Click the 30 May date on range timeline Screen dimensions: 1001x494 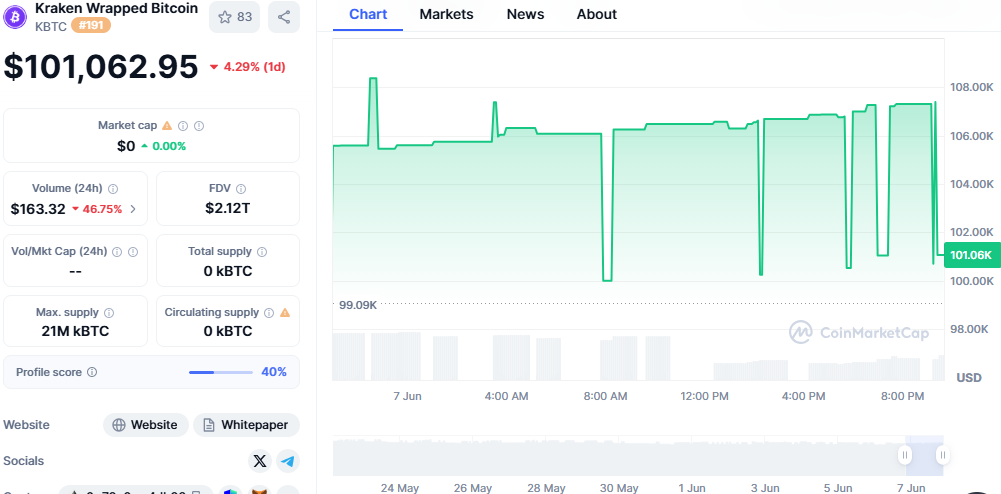619,488
